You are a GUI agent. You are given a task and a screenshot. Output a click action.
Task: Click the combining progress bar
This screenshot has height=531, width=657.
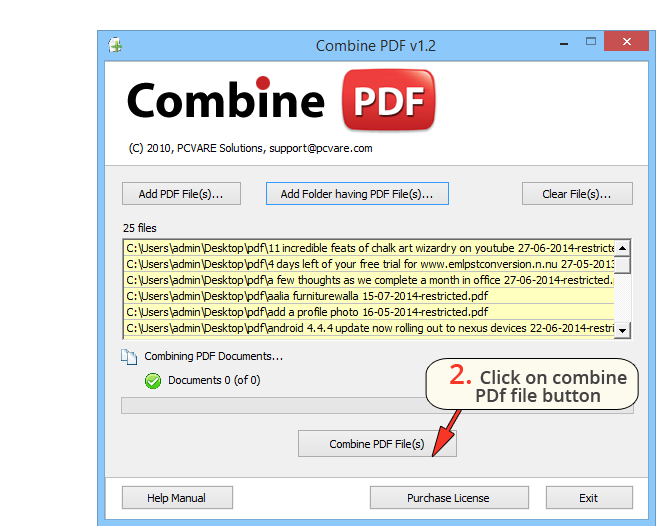pyautogui.click(x=377, y=405)
